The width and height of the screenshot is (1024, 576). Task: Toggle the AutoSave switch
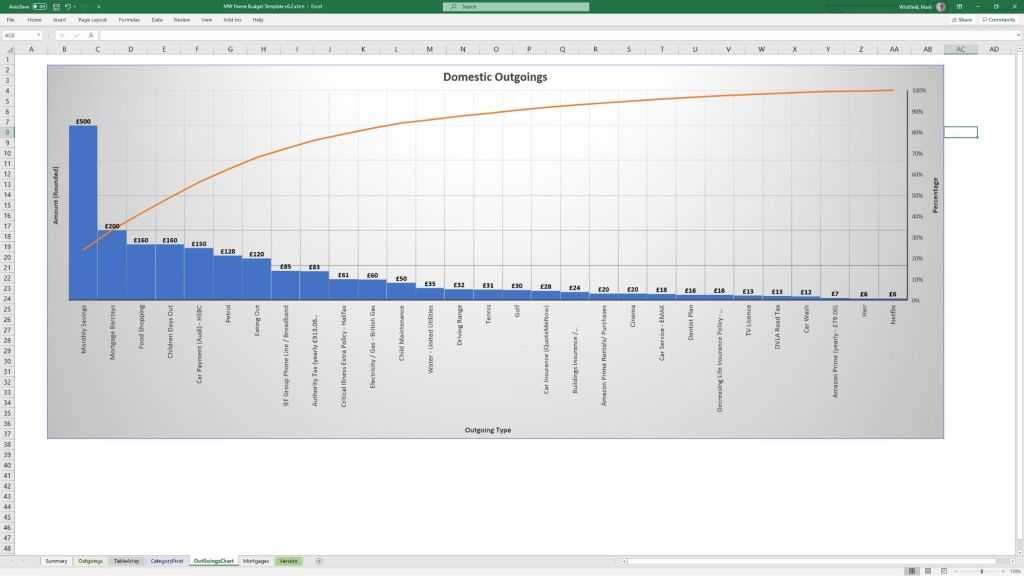tap(40, 6)
